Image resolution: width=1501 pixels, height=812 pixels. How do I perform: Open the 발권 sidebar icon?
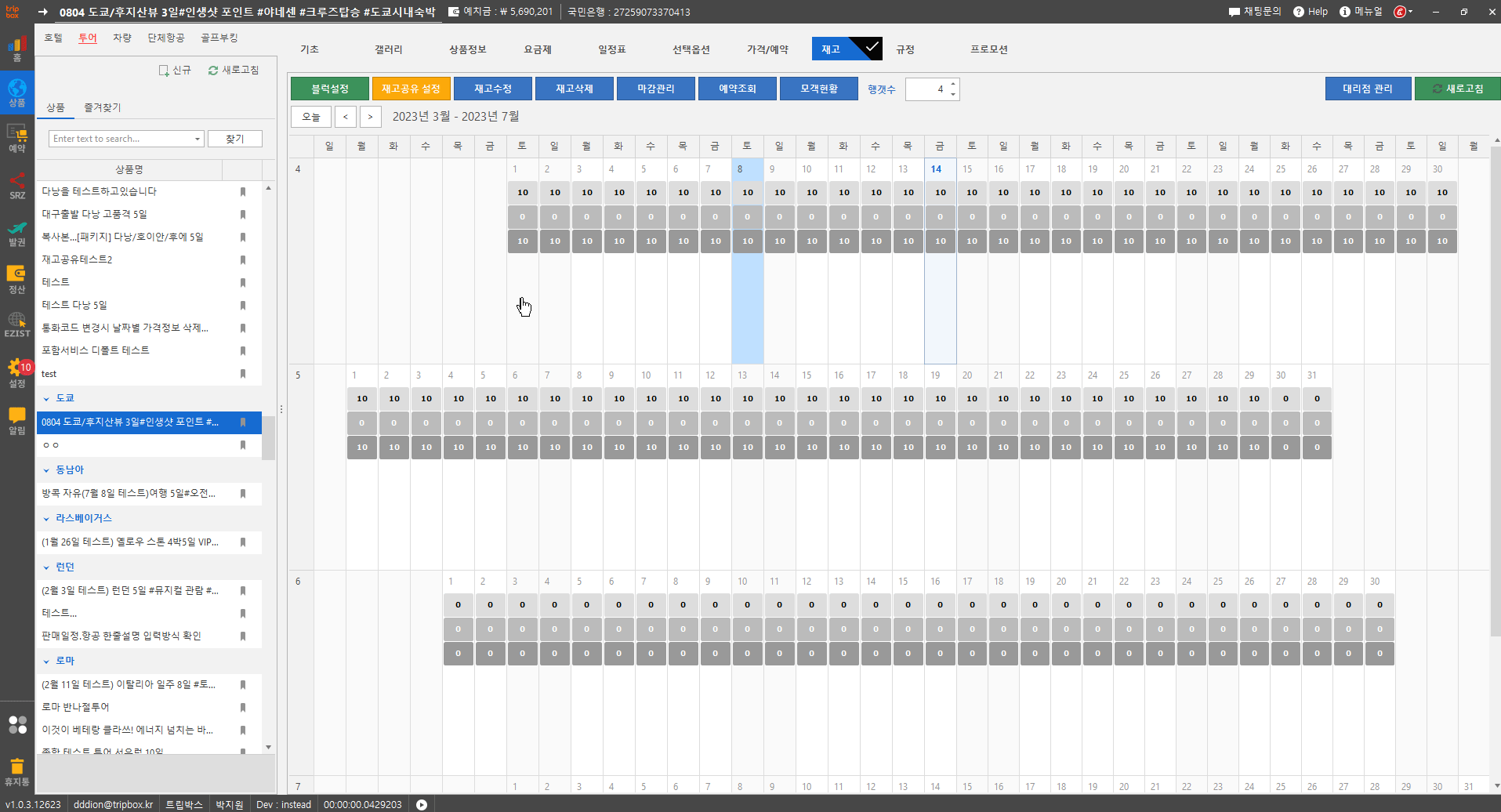click(x=17, y=233)
